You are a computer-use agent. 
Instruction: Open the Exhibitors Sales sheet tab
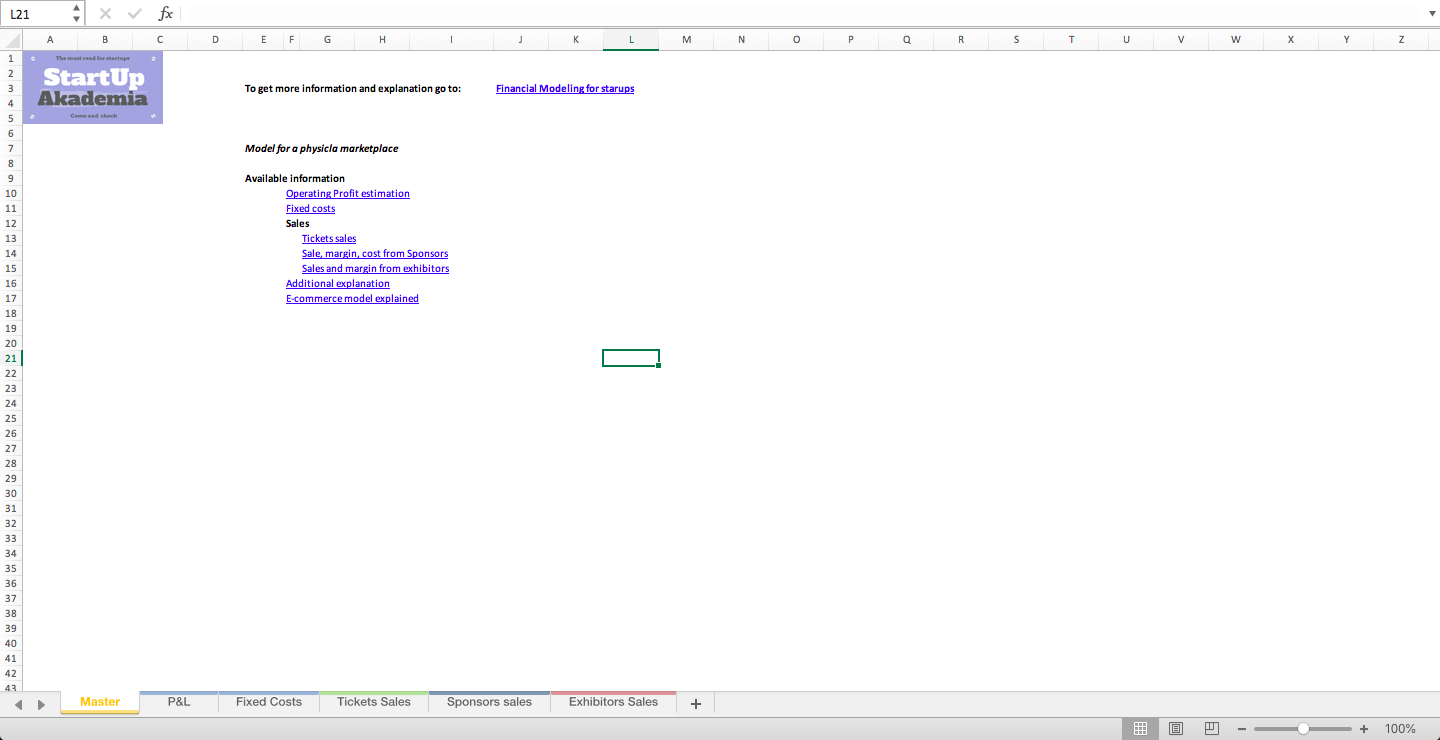pyautogui.click(x=613, y=702)
